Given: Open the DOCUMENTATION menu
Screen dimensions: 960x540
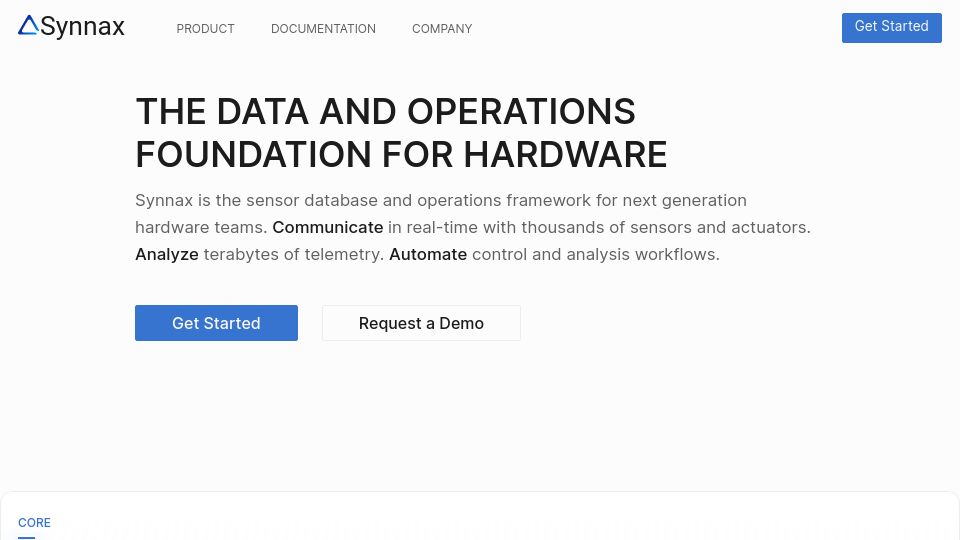Looking at the screenshot, I should point(323,29).
